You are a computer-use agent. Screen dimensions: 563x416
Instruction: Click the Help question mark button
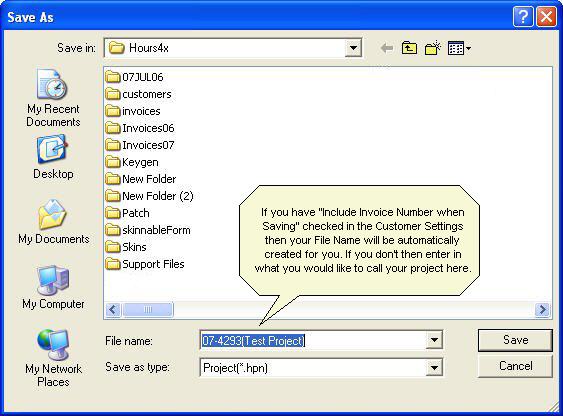pos(523,17)
